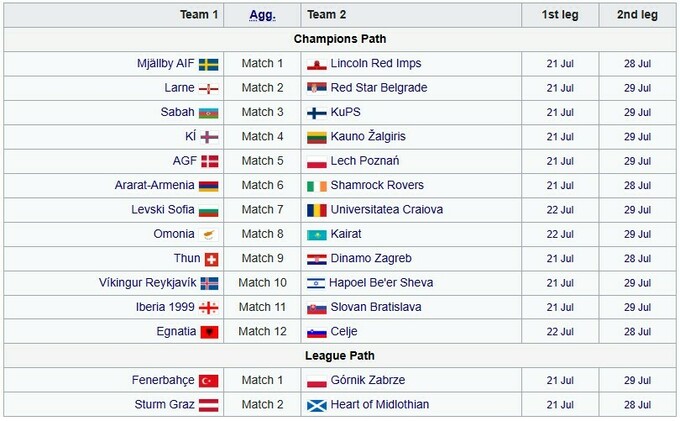
Task: Click the Israel flag beside Hapoel Be'er Sheva
Action: [x=316, y=284]
